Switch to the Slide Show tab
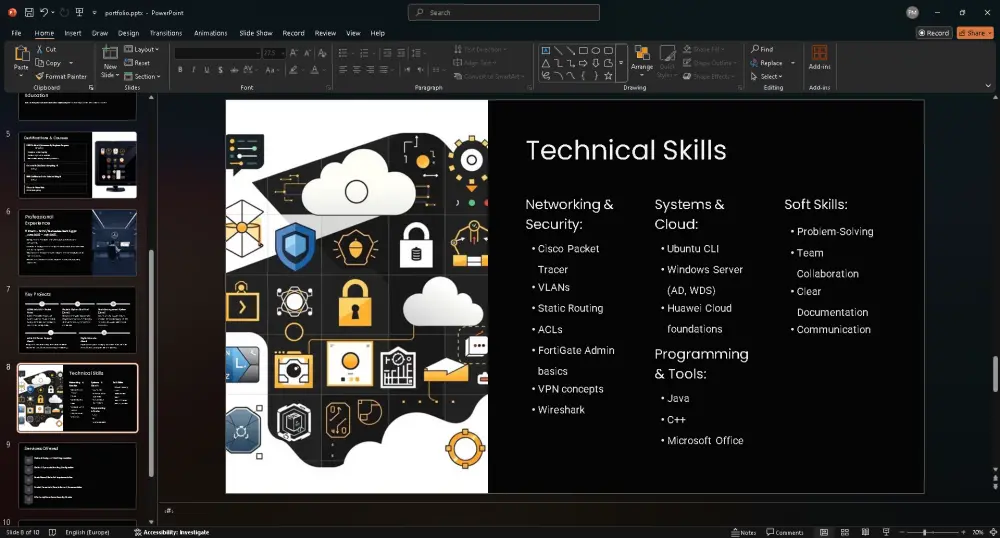Viewport: 1000px width, 538px height. tap(256, 33)
